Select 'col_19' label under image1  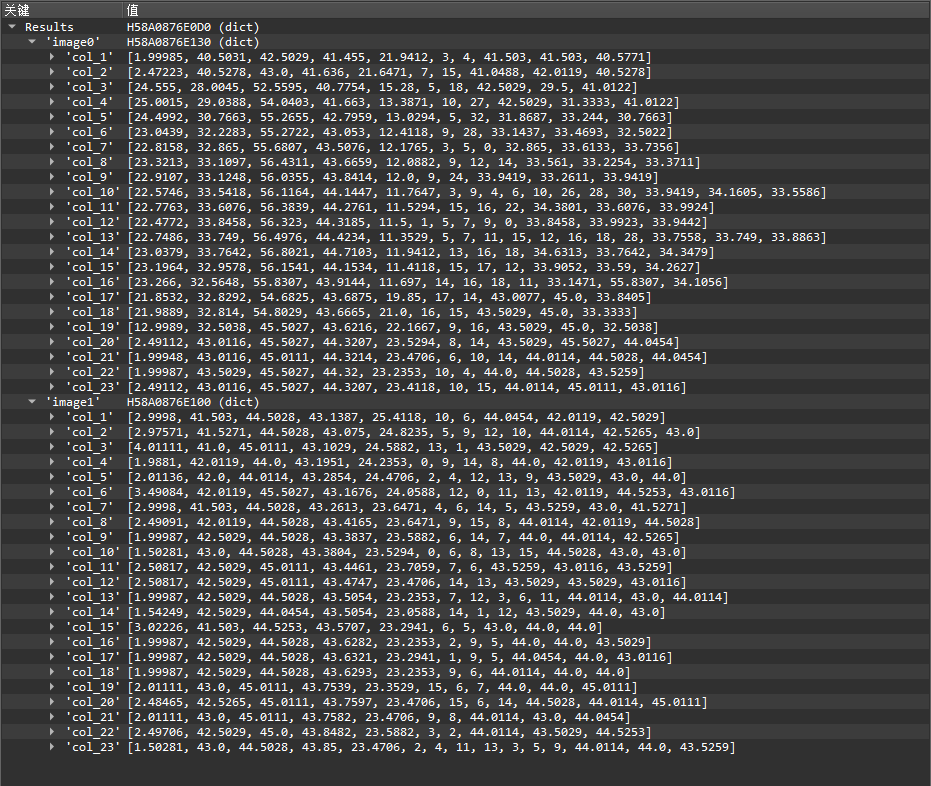tap(93, 687)
